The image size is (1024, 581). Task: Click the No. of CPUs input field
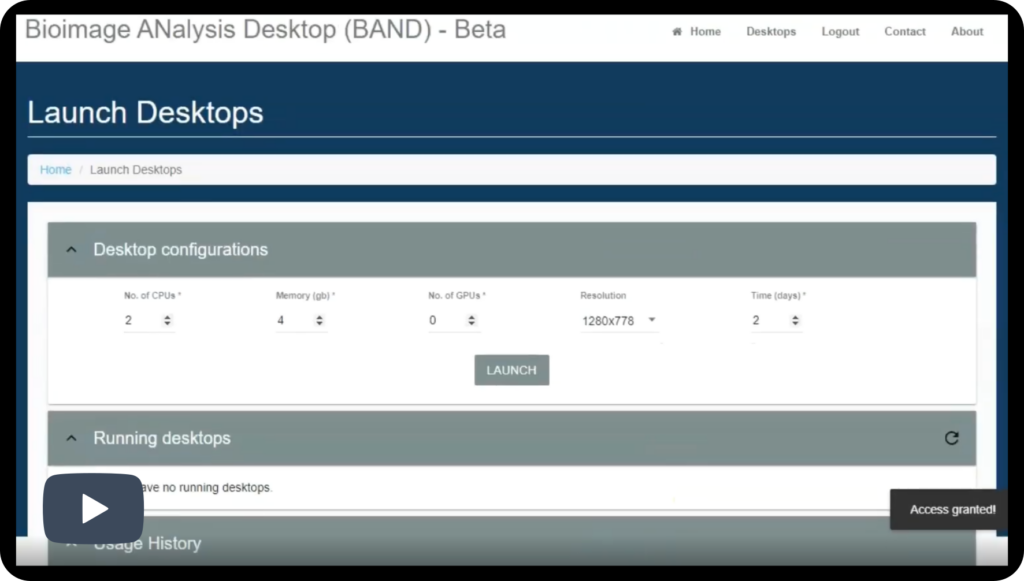pos(140,321)
